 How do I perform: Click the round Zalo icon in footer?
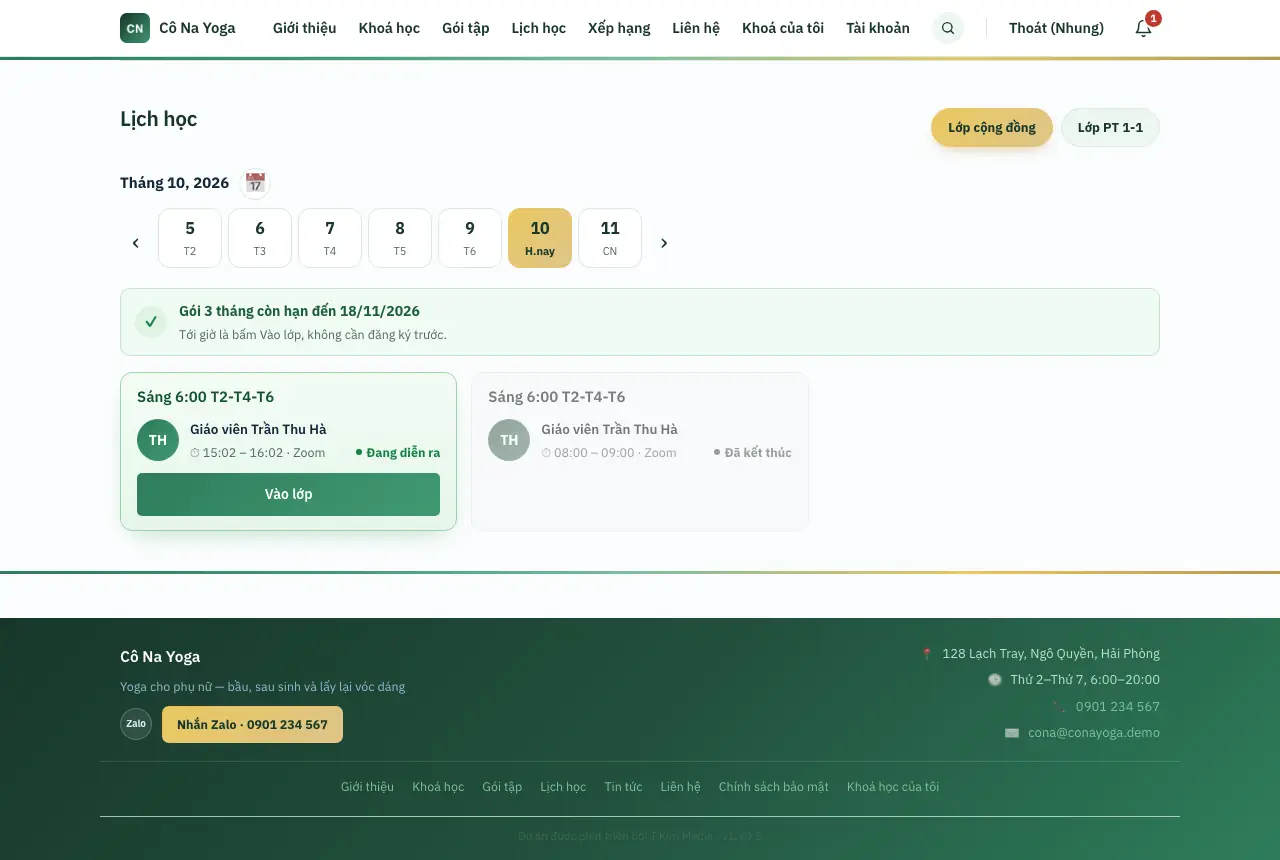[136, 724]
